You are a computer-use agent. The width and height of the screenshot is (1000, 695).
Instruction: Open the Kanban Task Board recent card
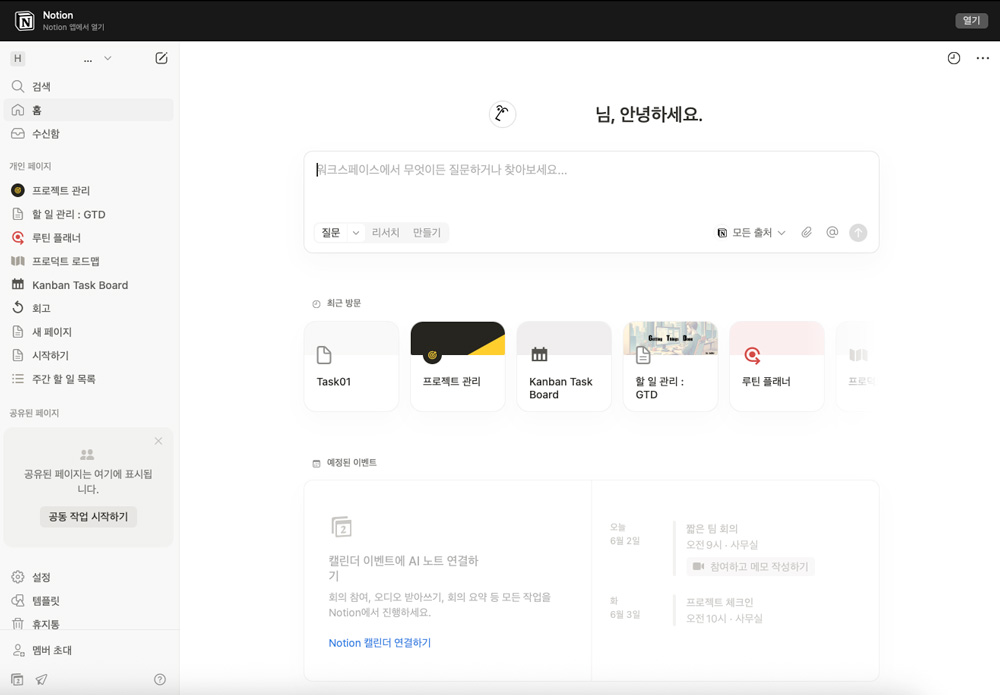(564, 366)
